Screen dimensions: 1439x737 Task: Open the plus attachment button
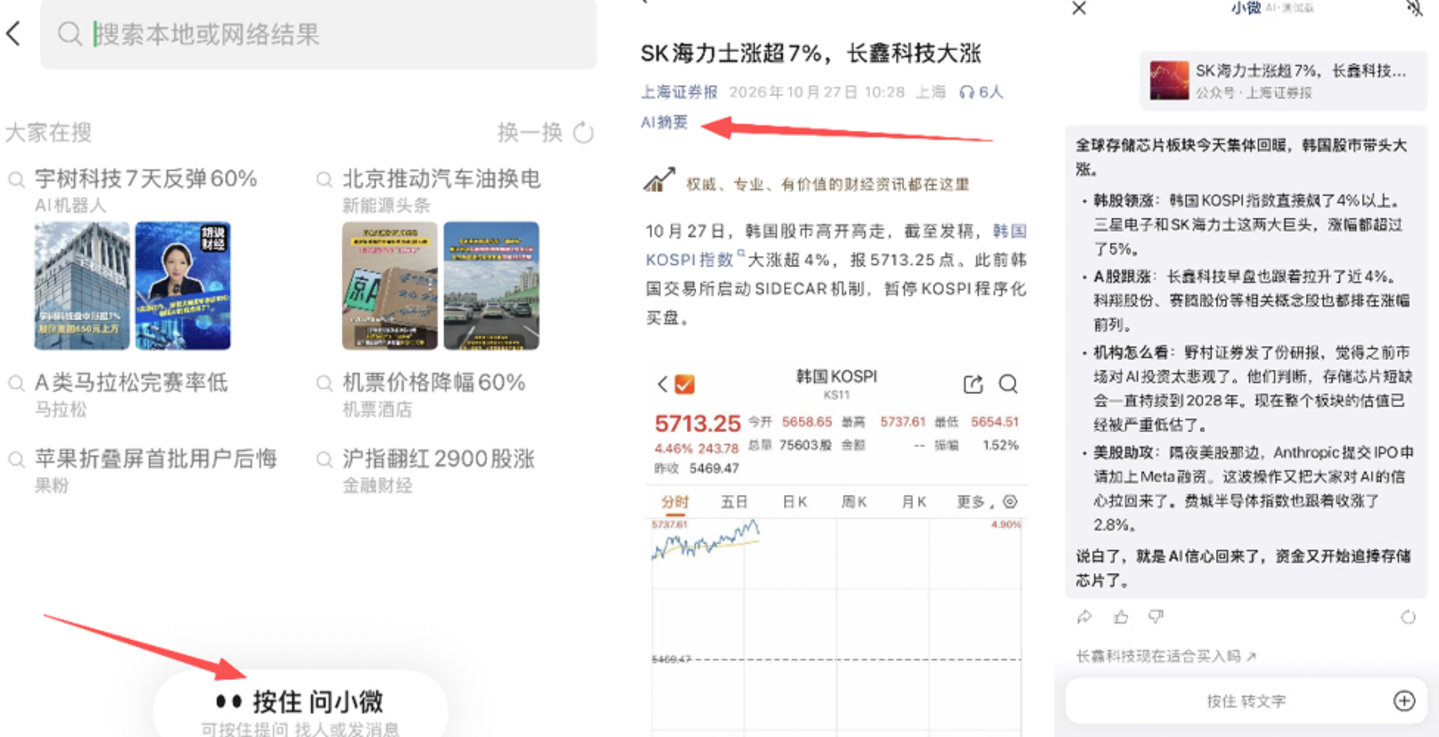coord(1404,701)
